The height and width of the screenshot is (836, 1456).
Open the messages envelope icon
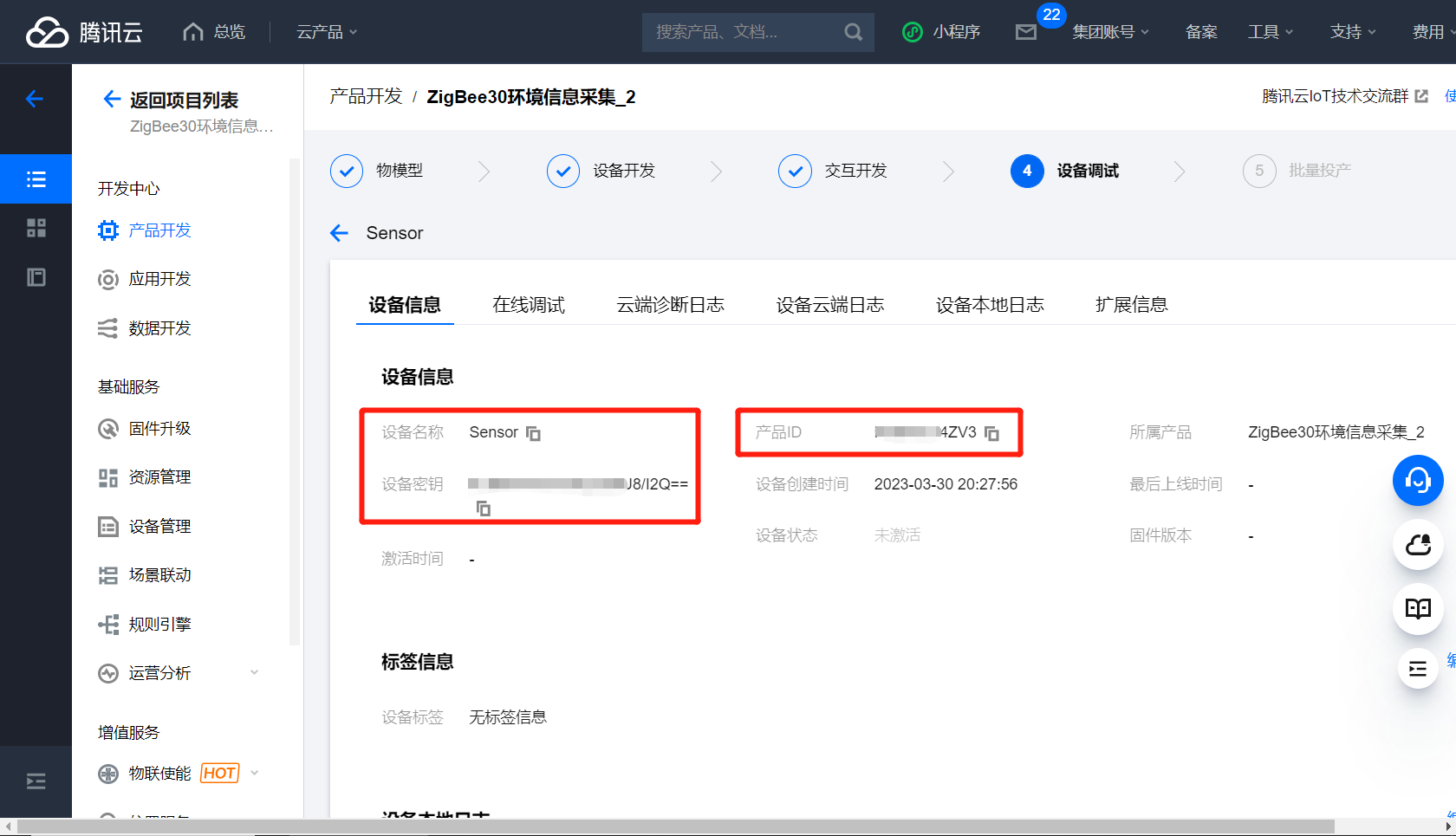click(1026, 32)
